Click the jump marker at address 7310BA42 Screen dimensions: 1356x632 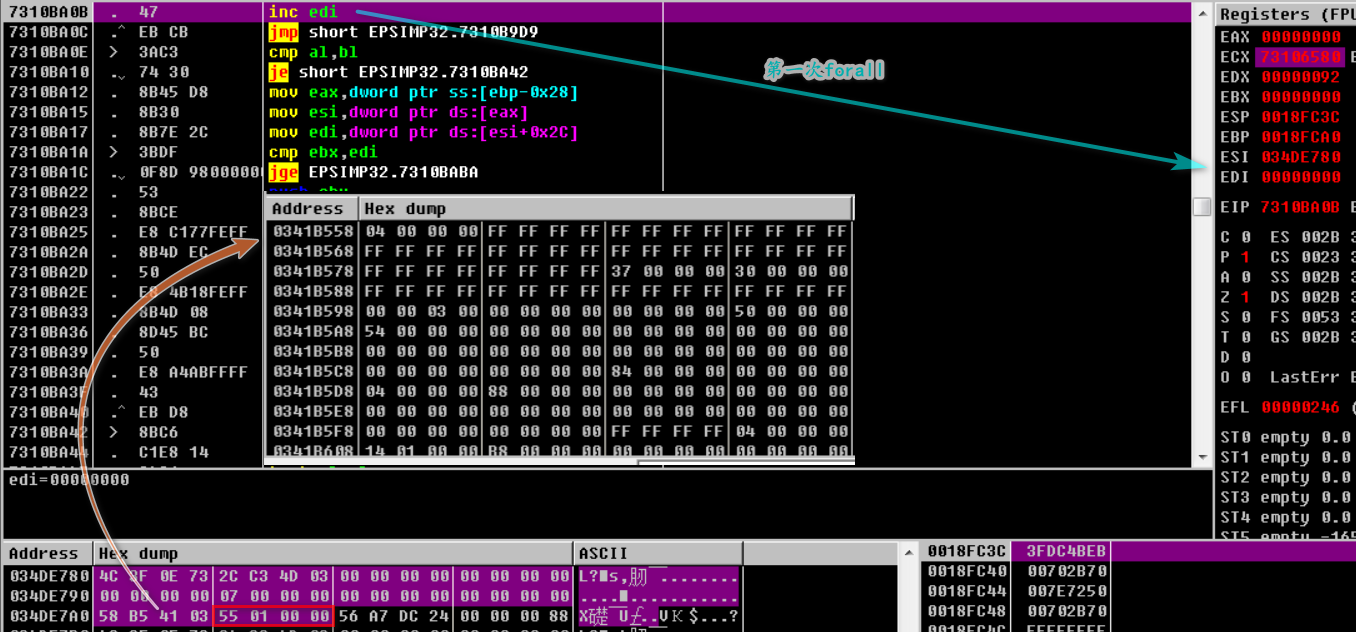point(114,432)
